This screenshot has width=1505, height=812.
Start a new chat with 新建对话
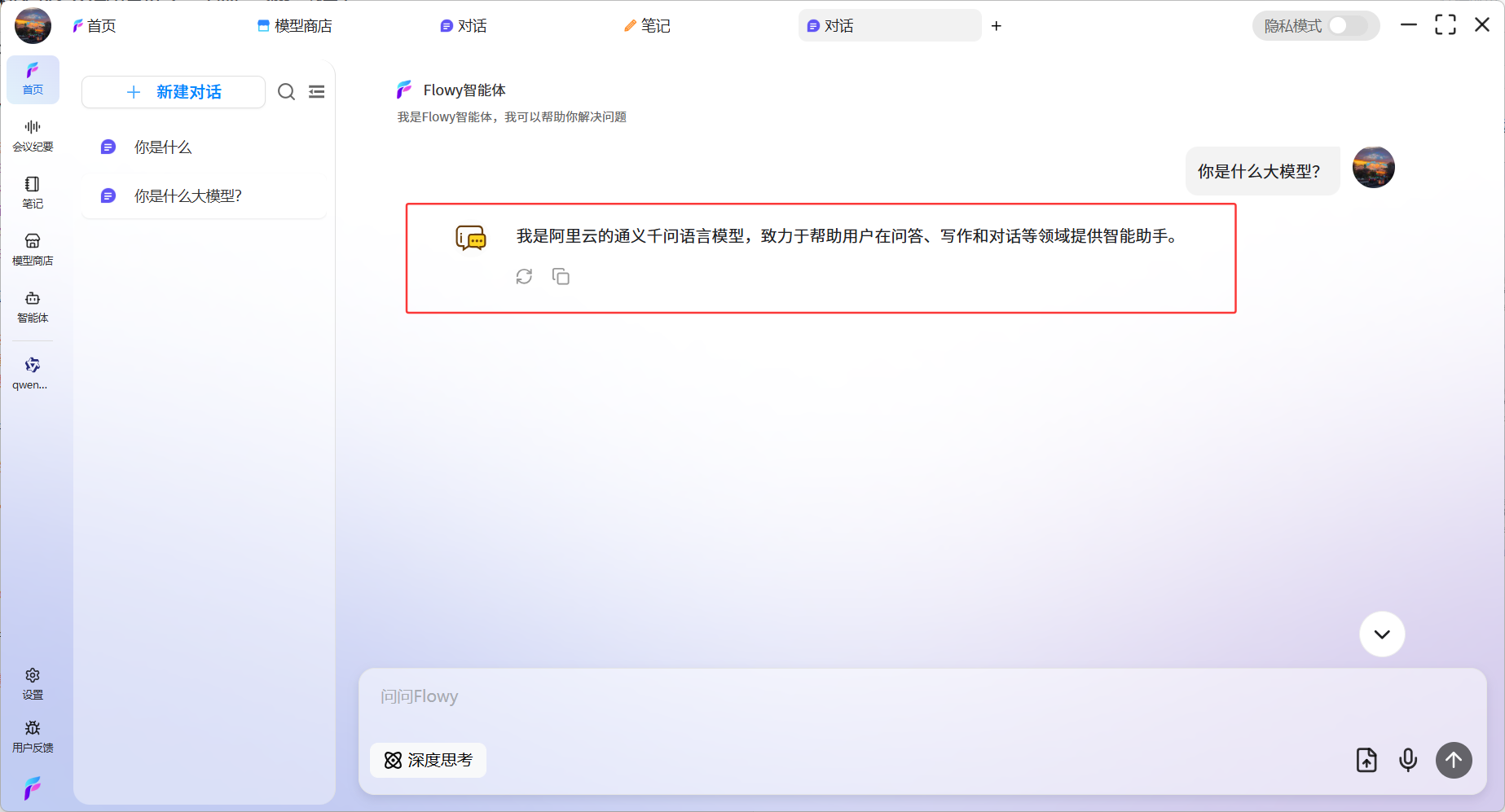[174, 92]
